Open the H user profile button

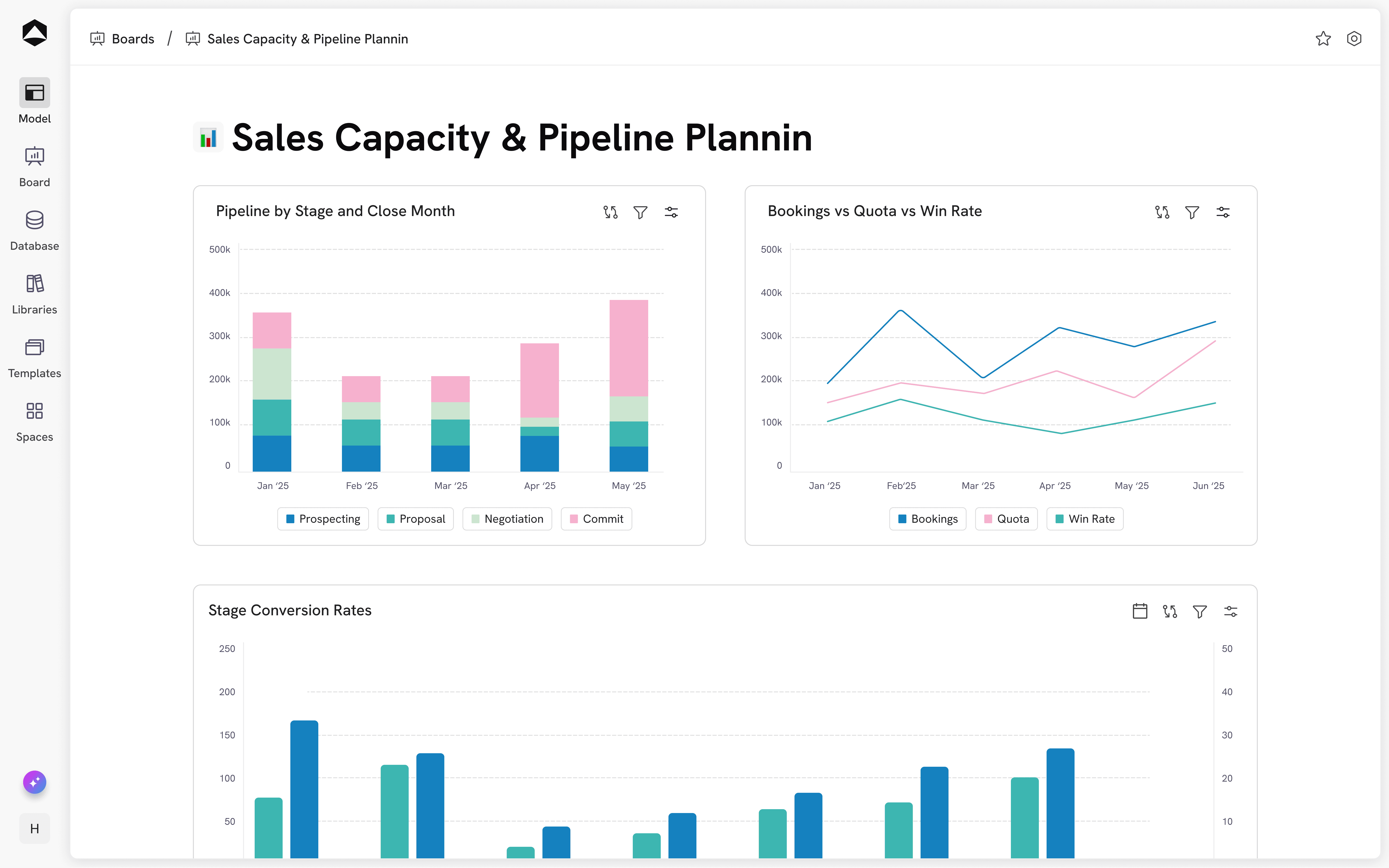tap(34, 828)
